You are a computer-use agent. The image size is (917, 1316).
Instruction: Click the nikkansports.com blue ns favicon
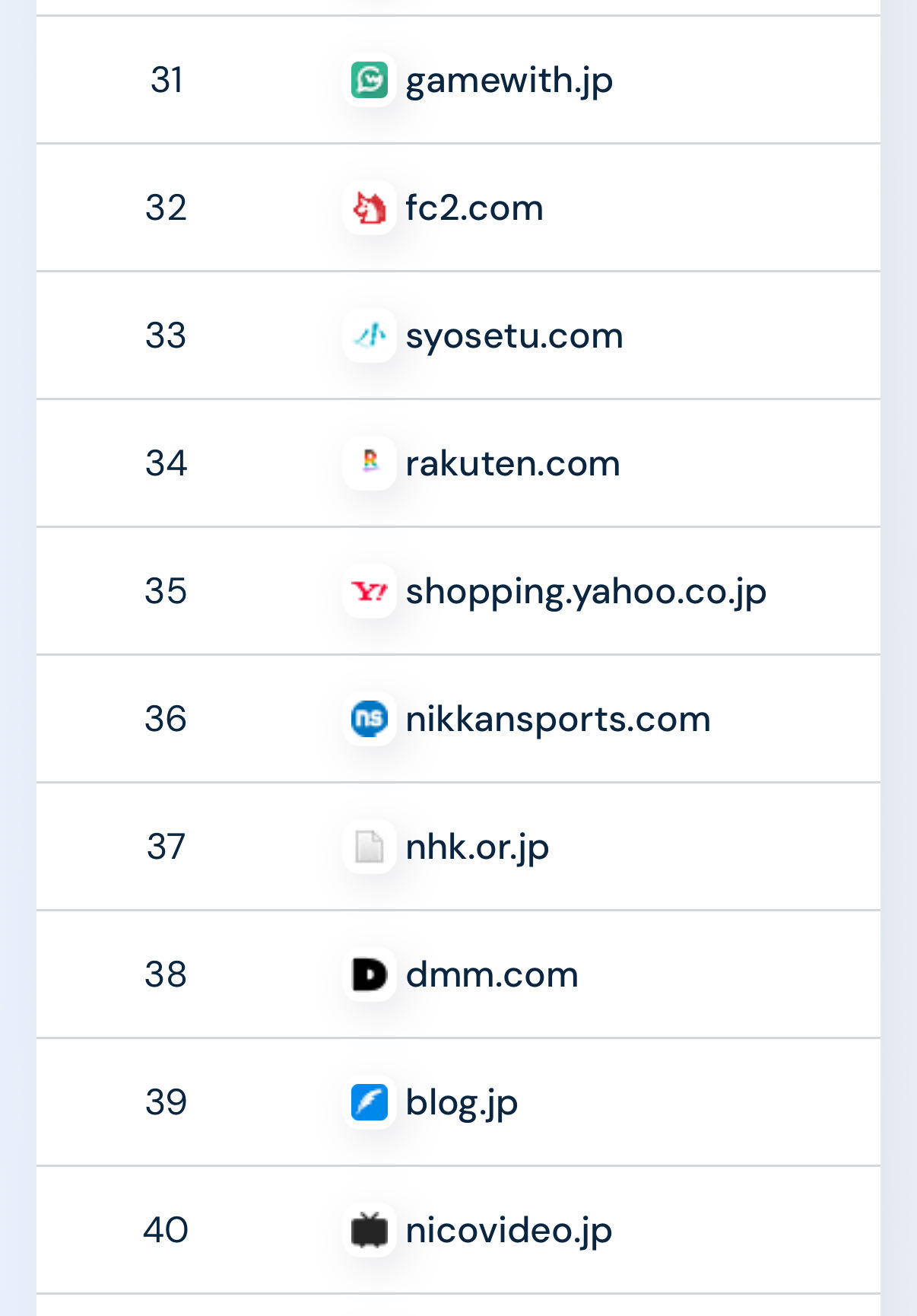pyautogui.click(x=370, y=719)
